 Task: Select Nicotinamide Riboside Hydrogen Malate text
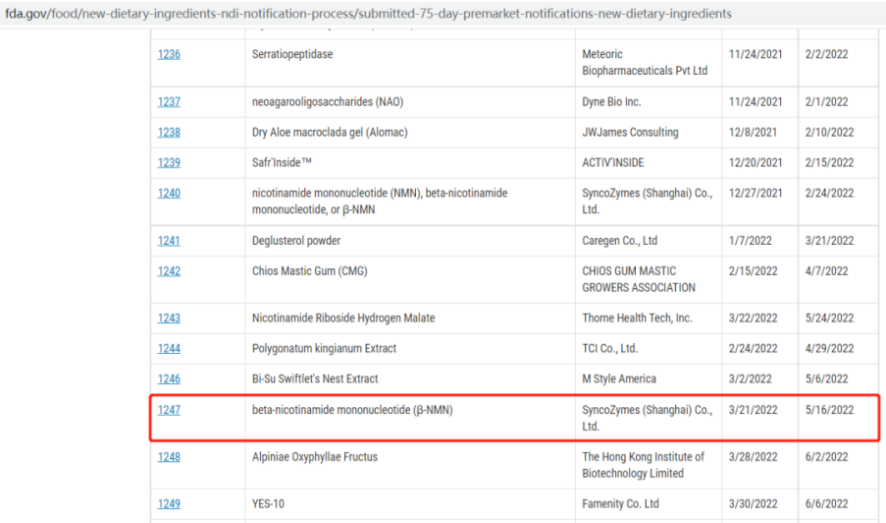pos(344,318)
